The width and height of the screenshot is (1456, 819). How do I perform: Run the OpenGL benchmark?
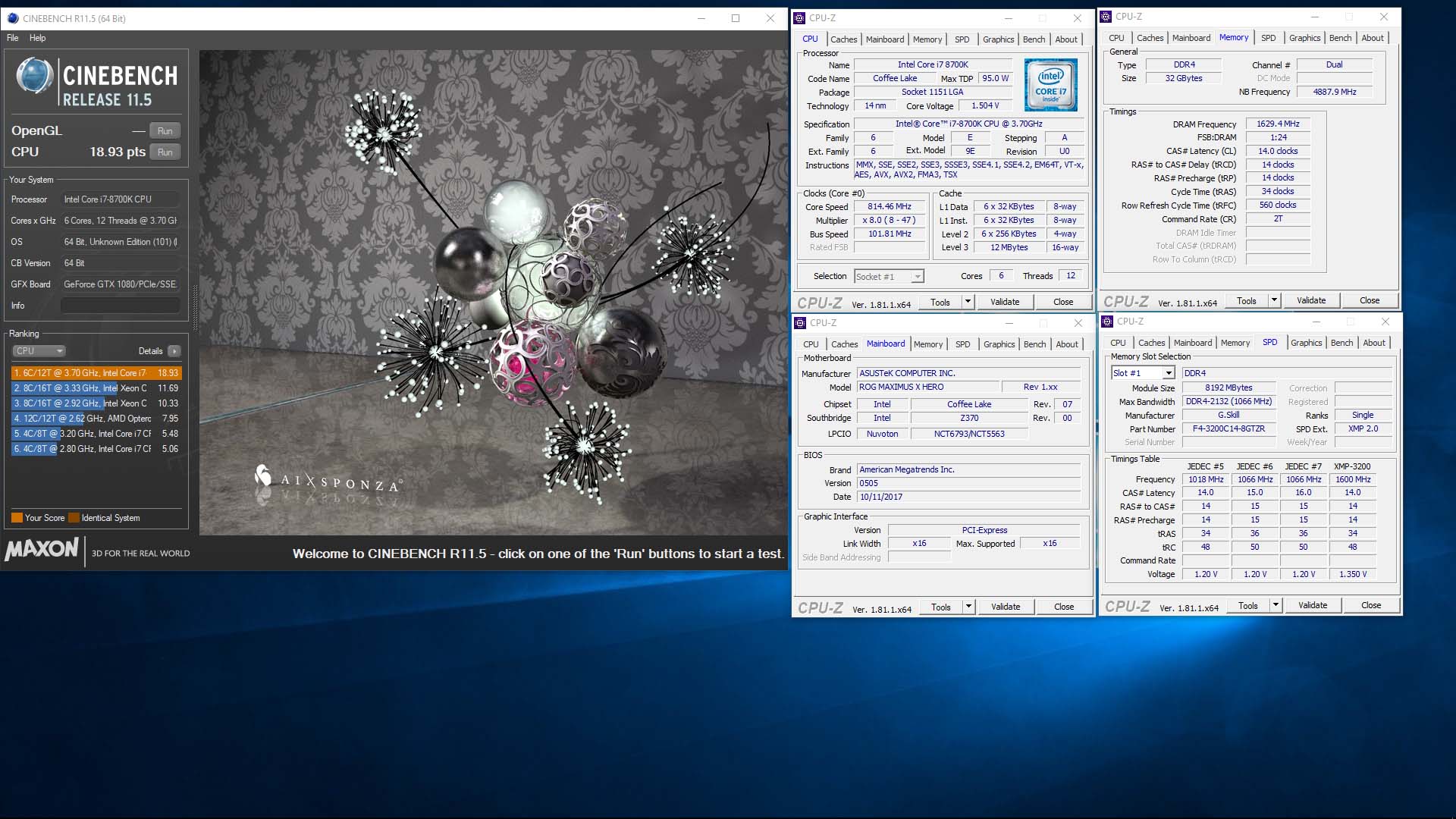[165, 131]
